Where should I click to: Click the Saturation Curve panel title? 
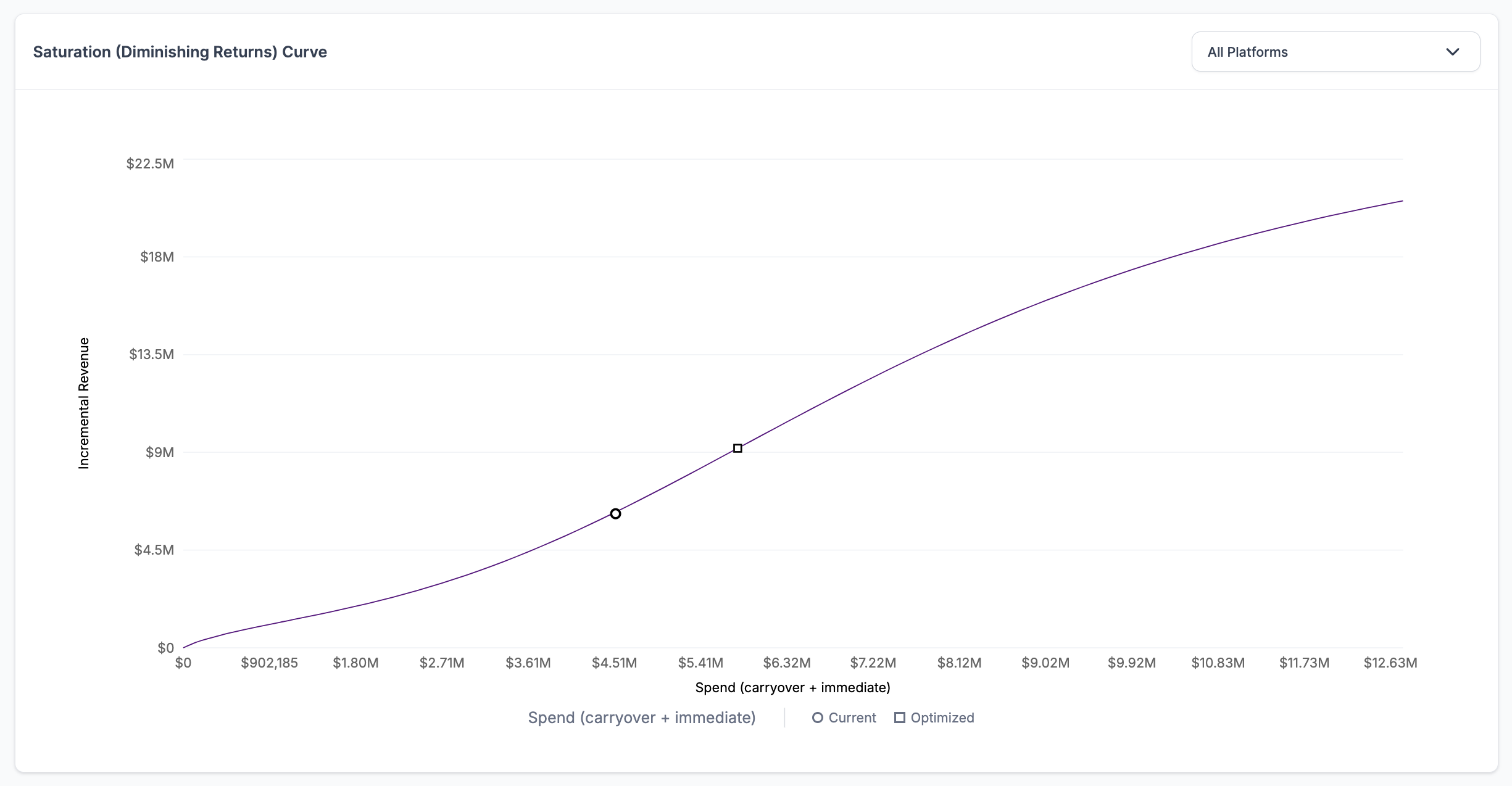pos(180,52)
